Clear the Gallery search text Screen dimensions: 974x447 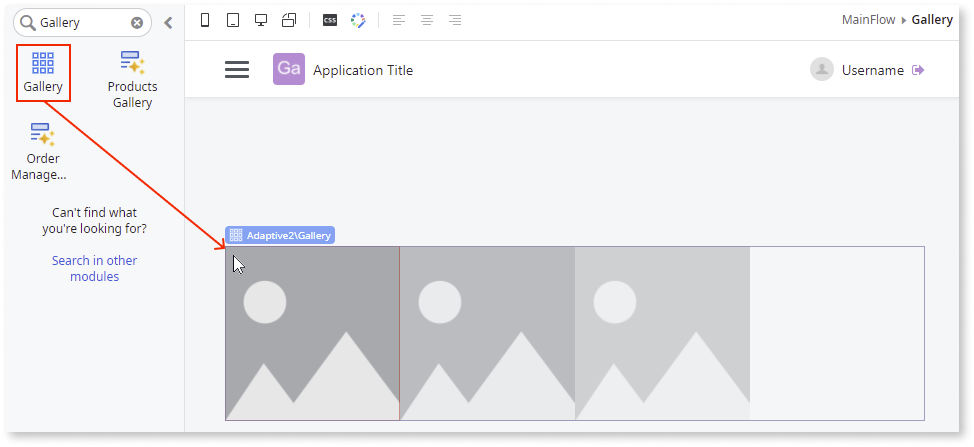[x=138, y=22]
